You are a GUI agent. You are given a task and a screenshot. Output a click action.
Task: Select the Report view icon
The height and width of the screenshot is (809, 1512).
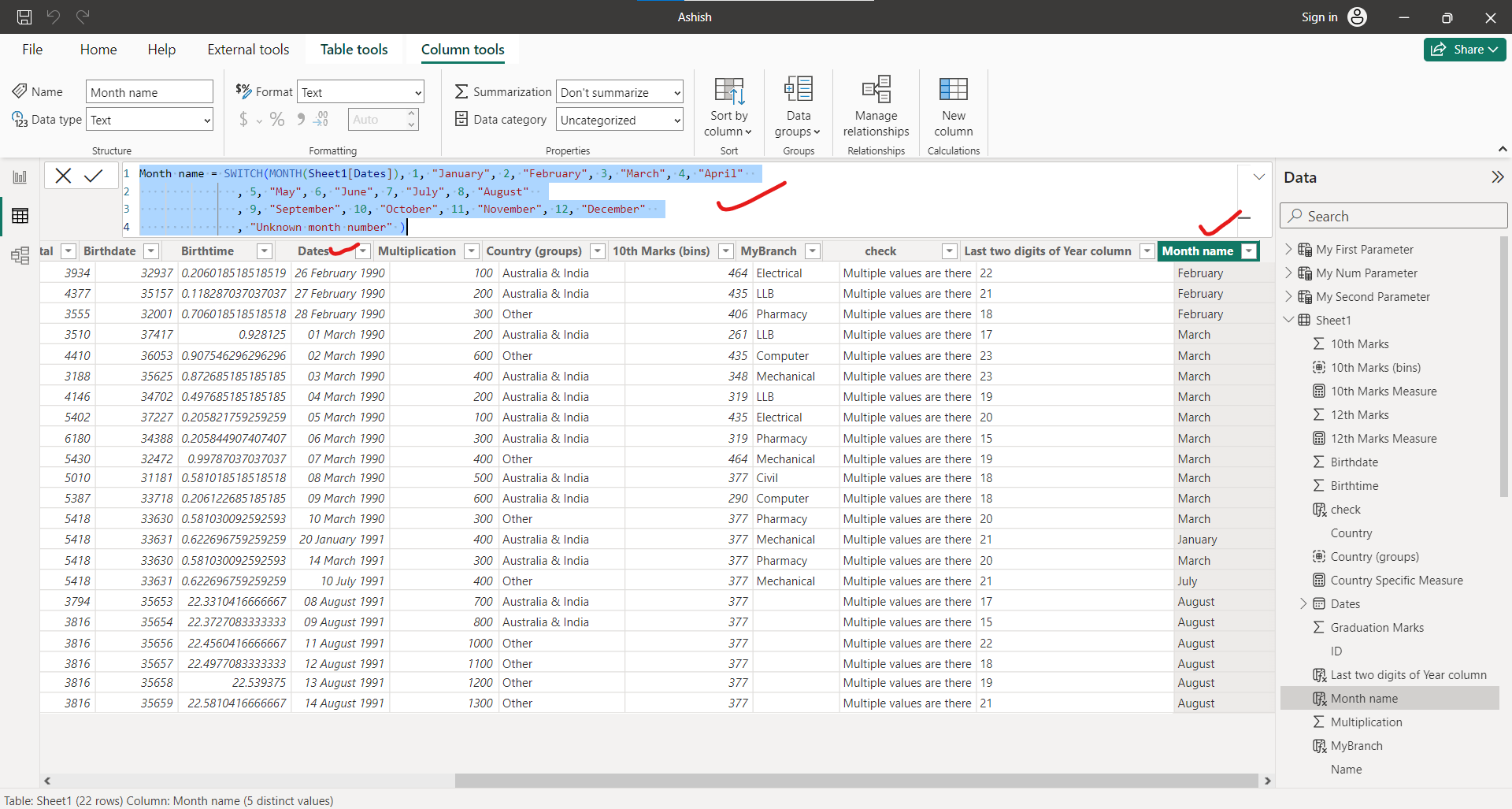20,177
